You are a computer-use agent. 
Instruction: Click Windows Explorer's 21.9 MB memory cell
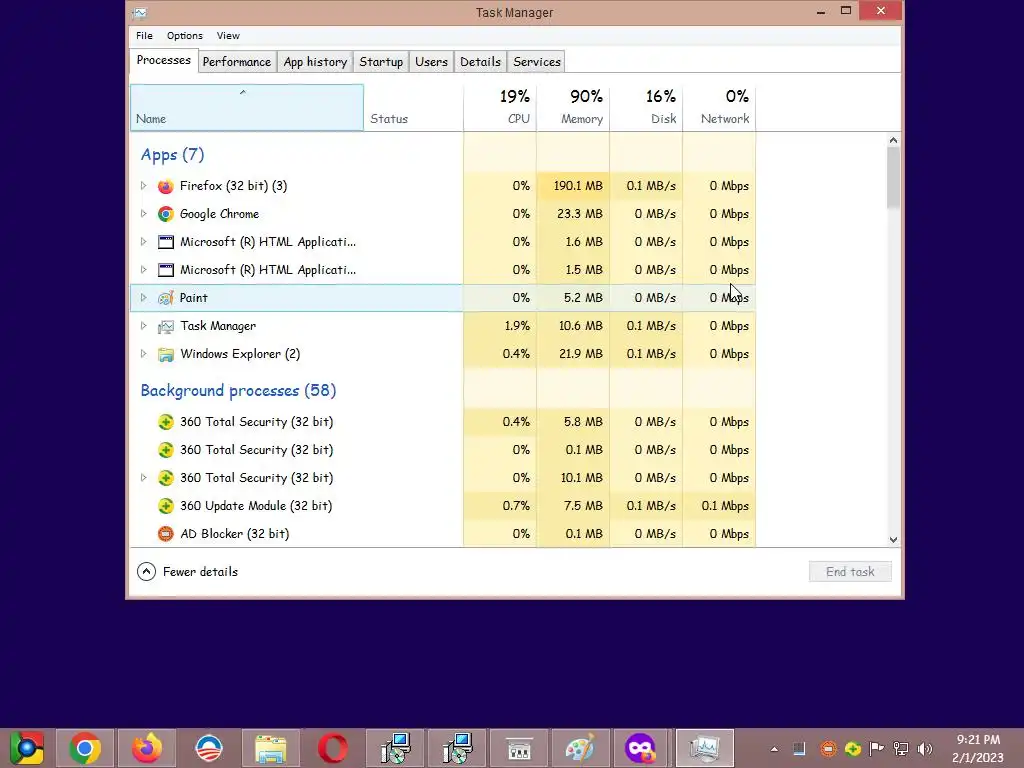click(573, 354)
